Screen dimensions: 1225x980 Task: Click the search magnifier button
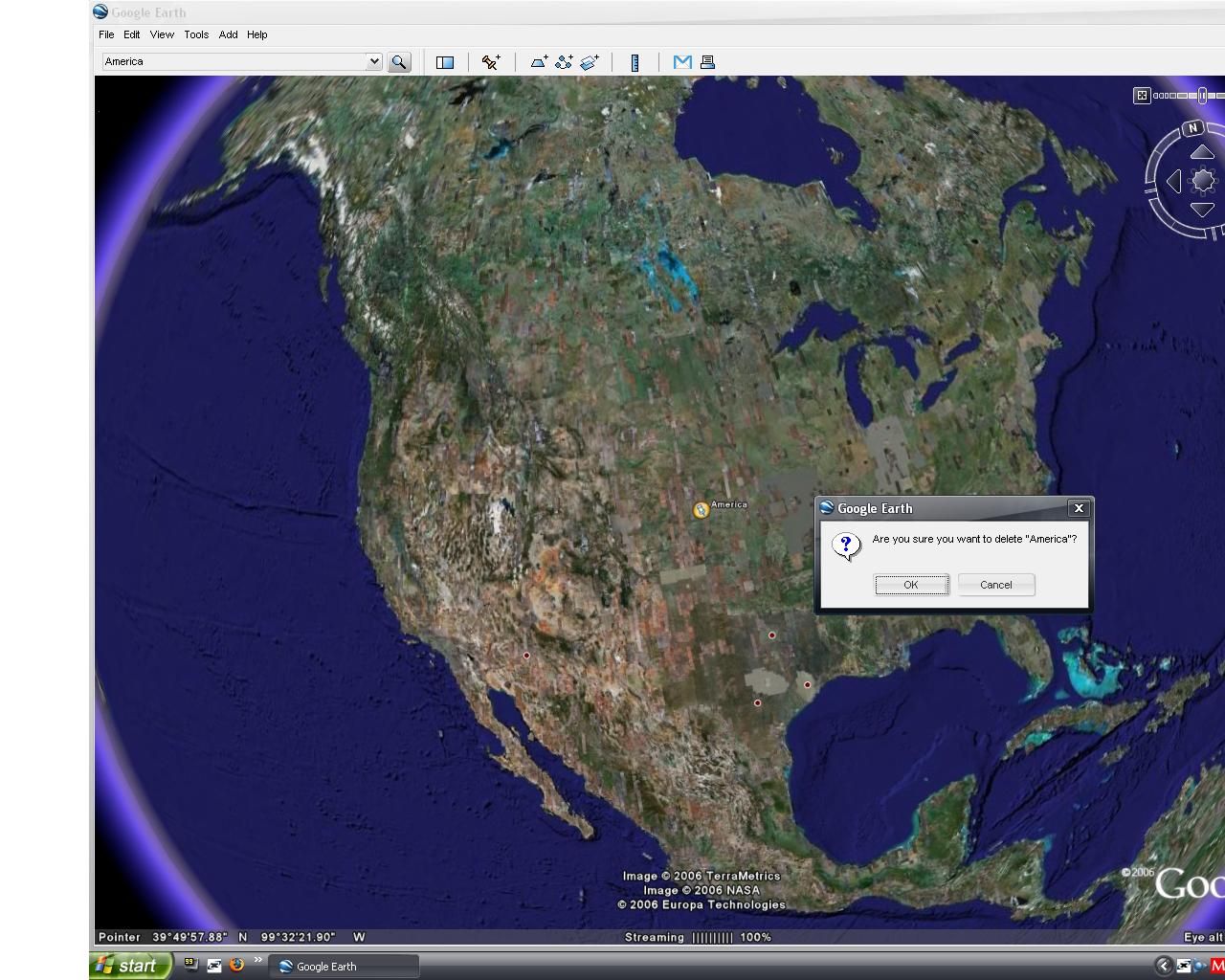point(399,62)
